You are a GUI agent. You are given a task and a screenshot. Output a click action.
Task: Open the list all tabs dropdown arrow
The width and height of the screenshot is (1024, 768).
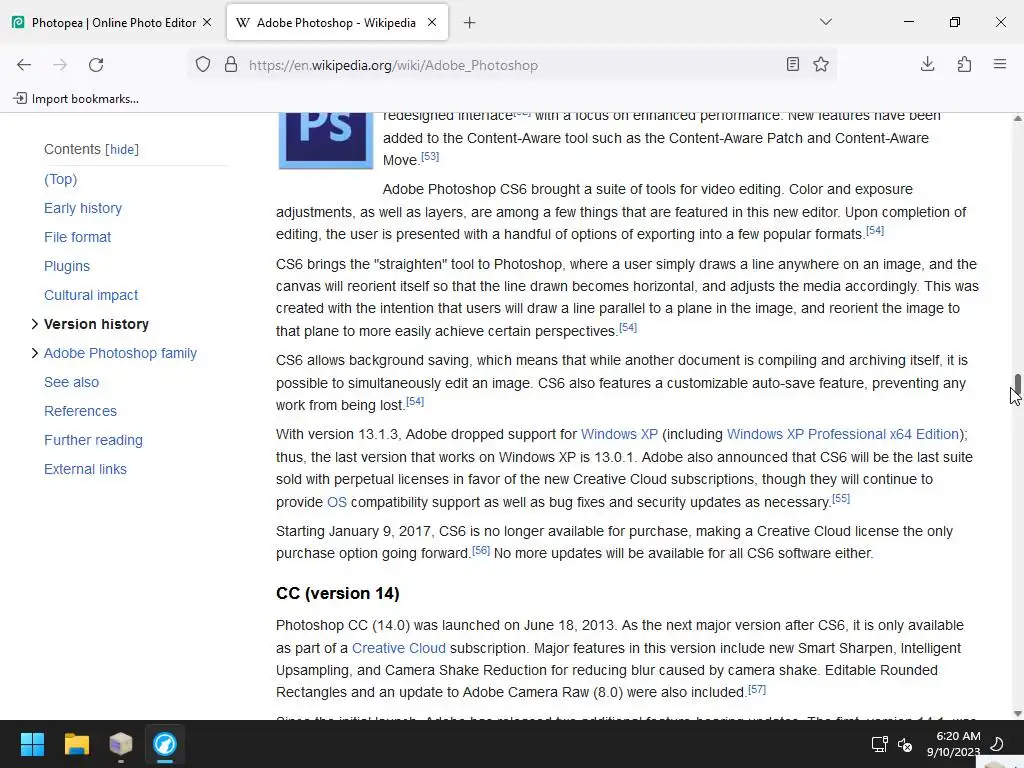coord(825,22)
